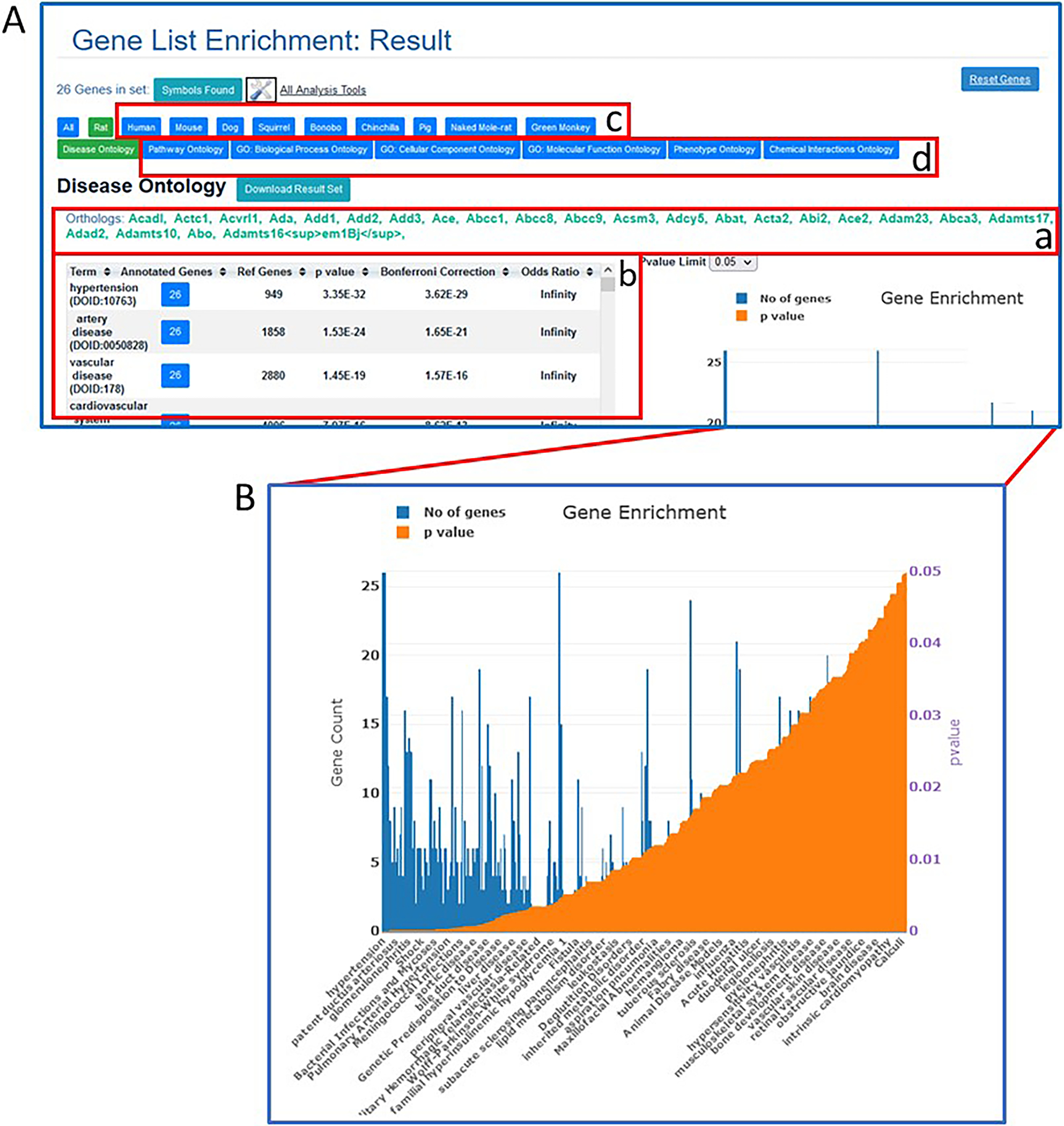
Task: Sort by p value column arrows
Action: pyautogui.click(x=365, y=271)
